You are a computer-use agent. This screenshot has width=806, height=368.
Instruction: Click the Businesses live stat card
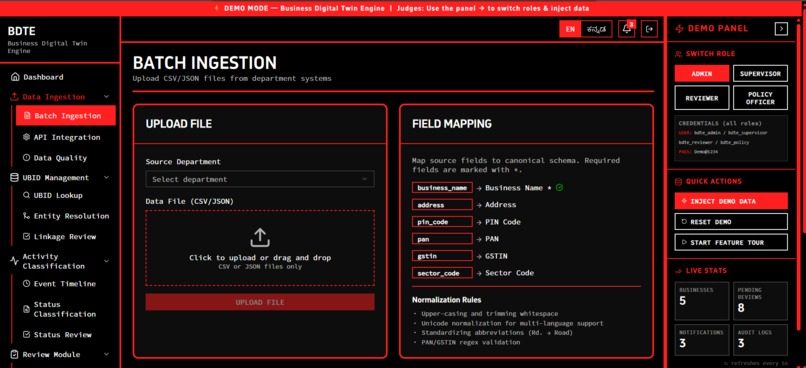702,301
